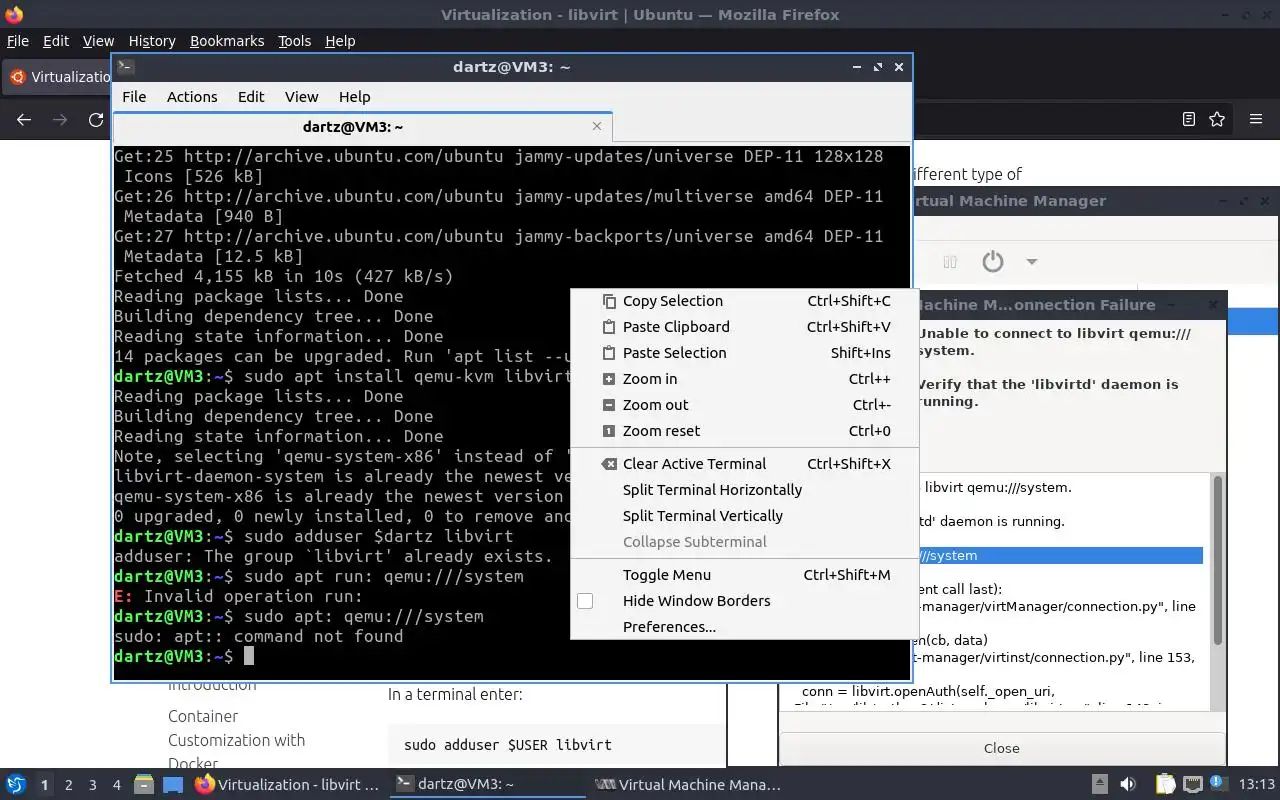Open the clipboard manager tray icon

1165,785
